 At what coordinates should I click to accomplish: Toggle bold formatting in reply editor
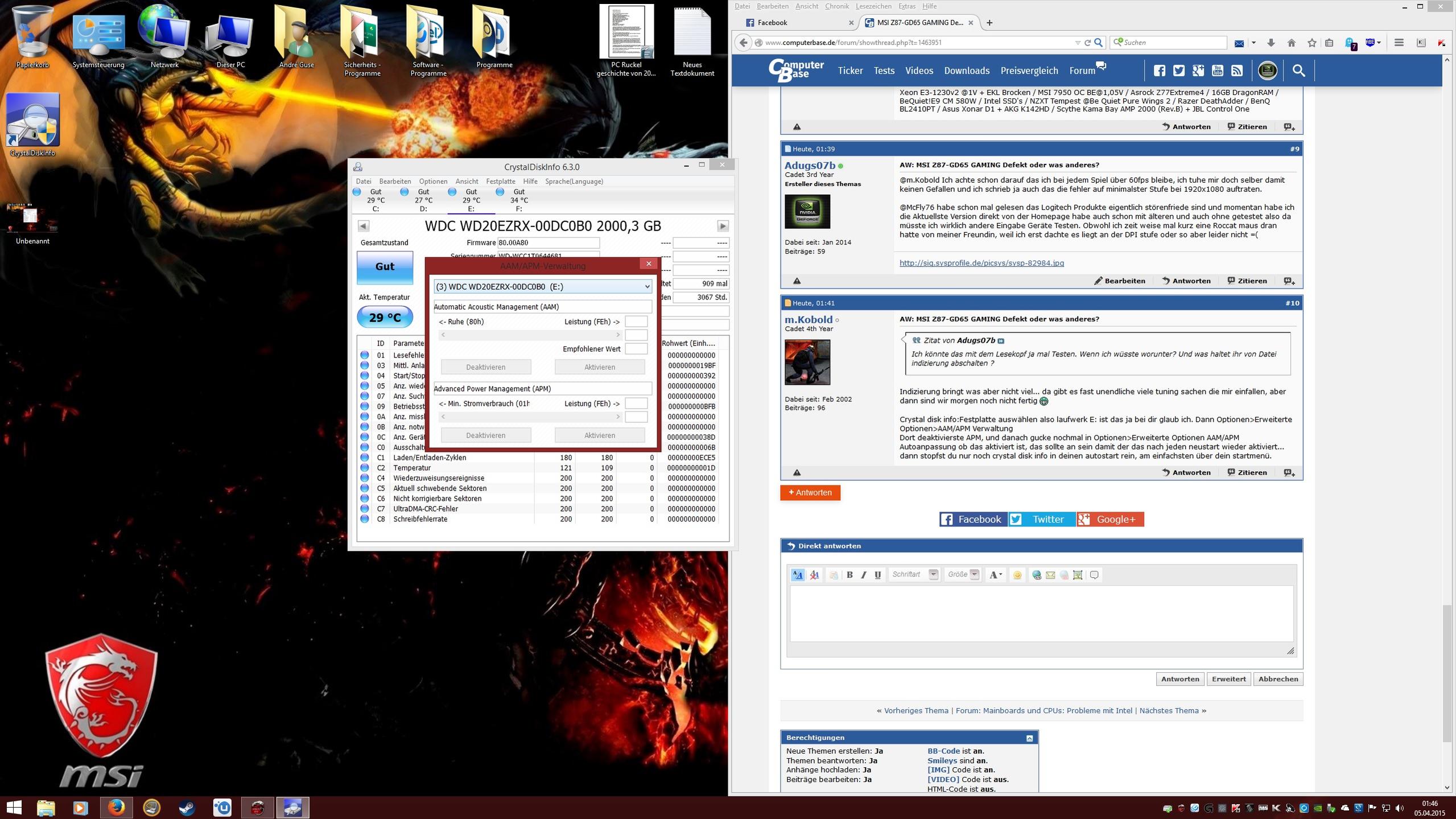[849, 575]
